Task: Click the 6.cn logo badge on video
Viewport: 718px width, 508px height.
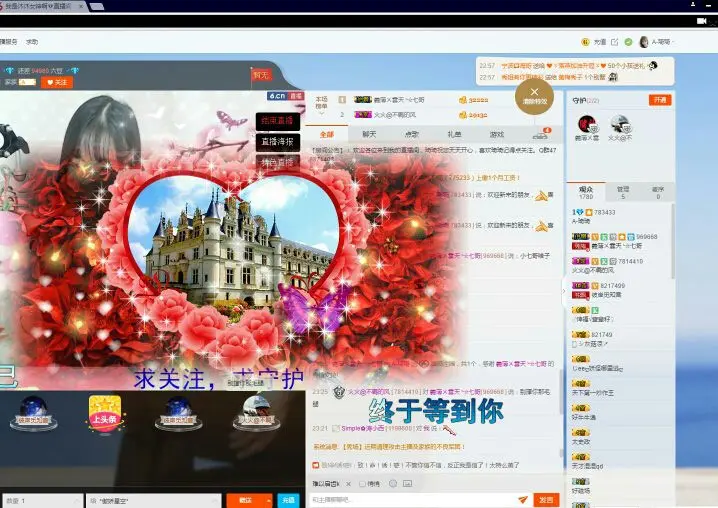Action: 286,96
